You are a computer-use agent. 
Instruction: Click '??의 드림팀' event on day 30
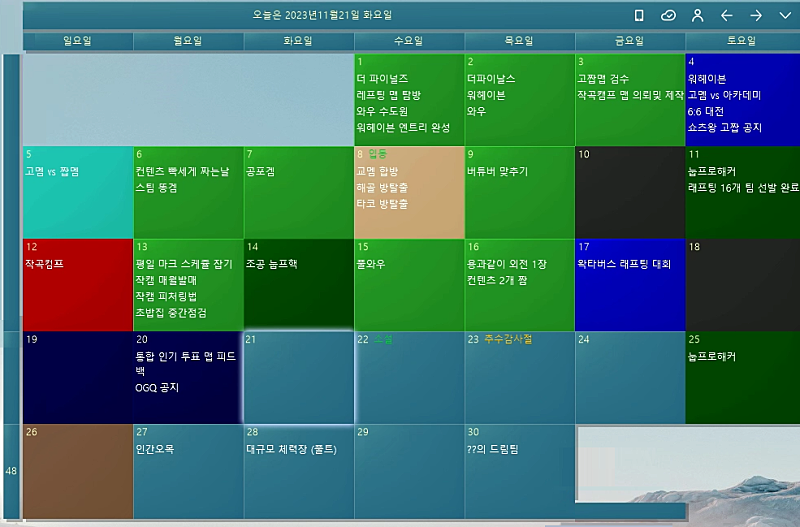point(493,449)
